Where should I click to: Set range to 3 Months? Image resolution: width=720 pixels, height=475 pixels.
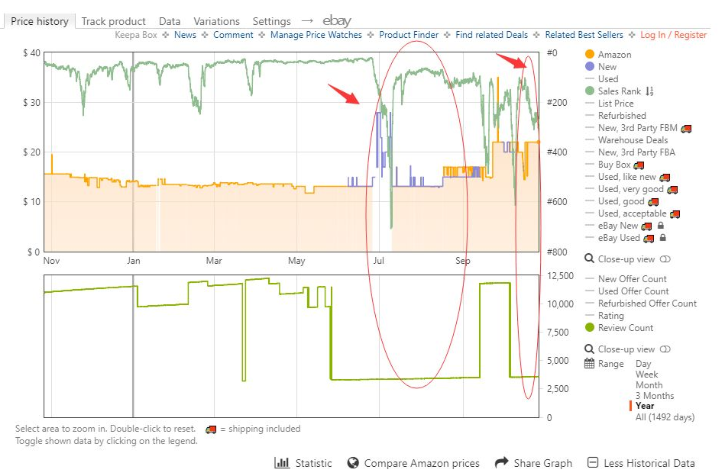pos(654,395)
